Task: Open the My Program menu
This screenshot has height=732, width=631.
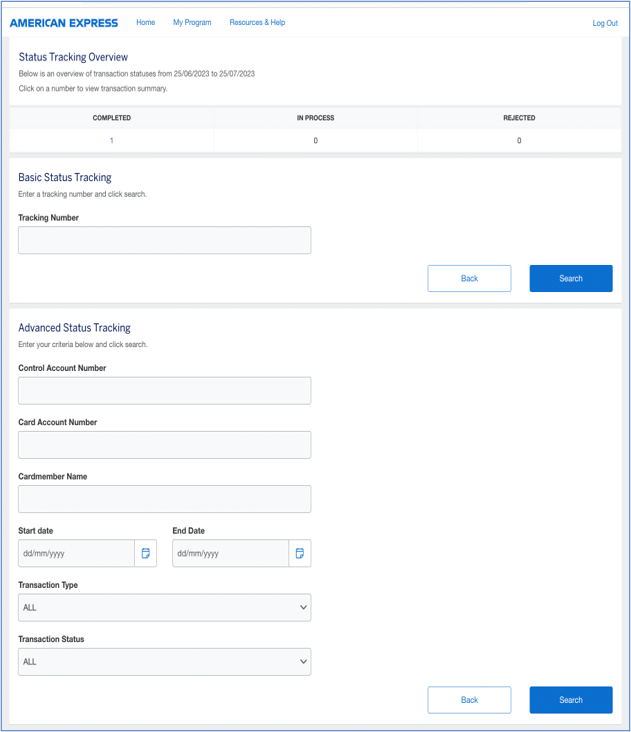Action: (192, 22)
